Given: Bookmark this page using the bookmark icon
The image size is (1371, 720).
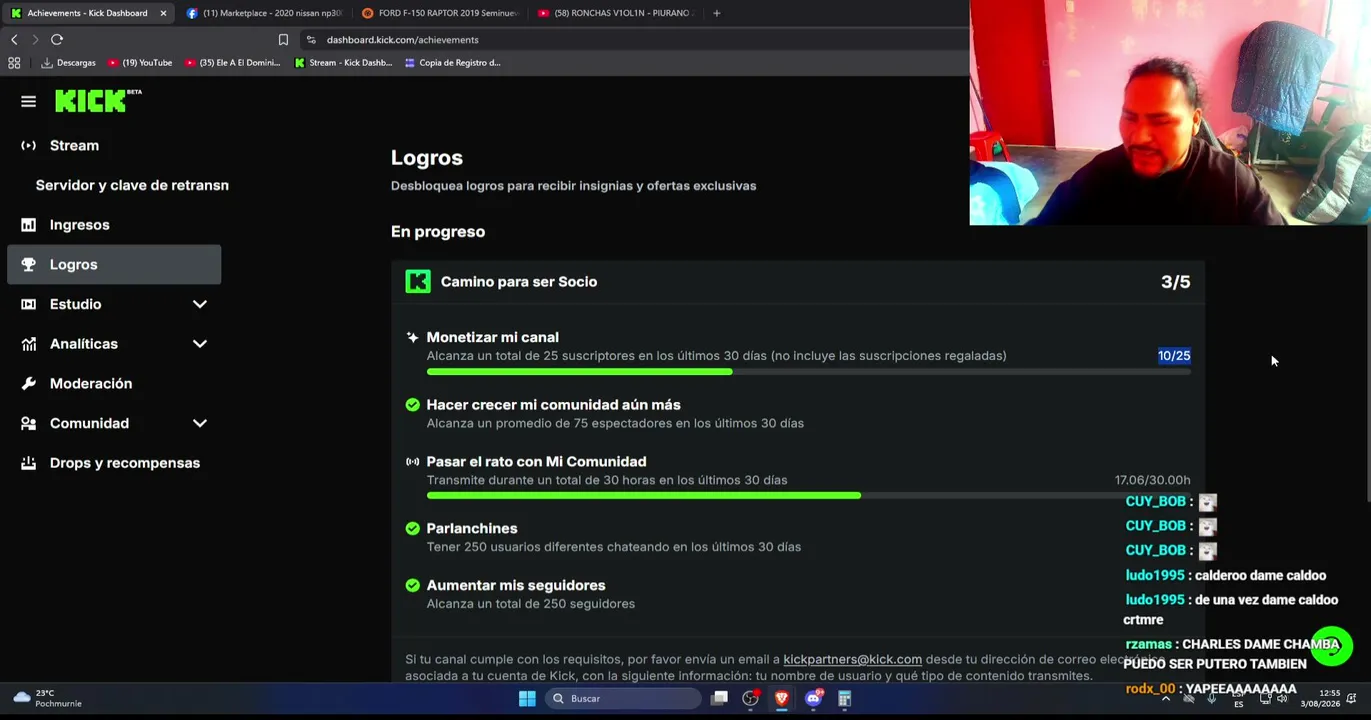Looking at the screenshot, I should click(283, 40).
